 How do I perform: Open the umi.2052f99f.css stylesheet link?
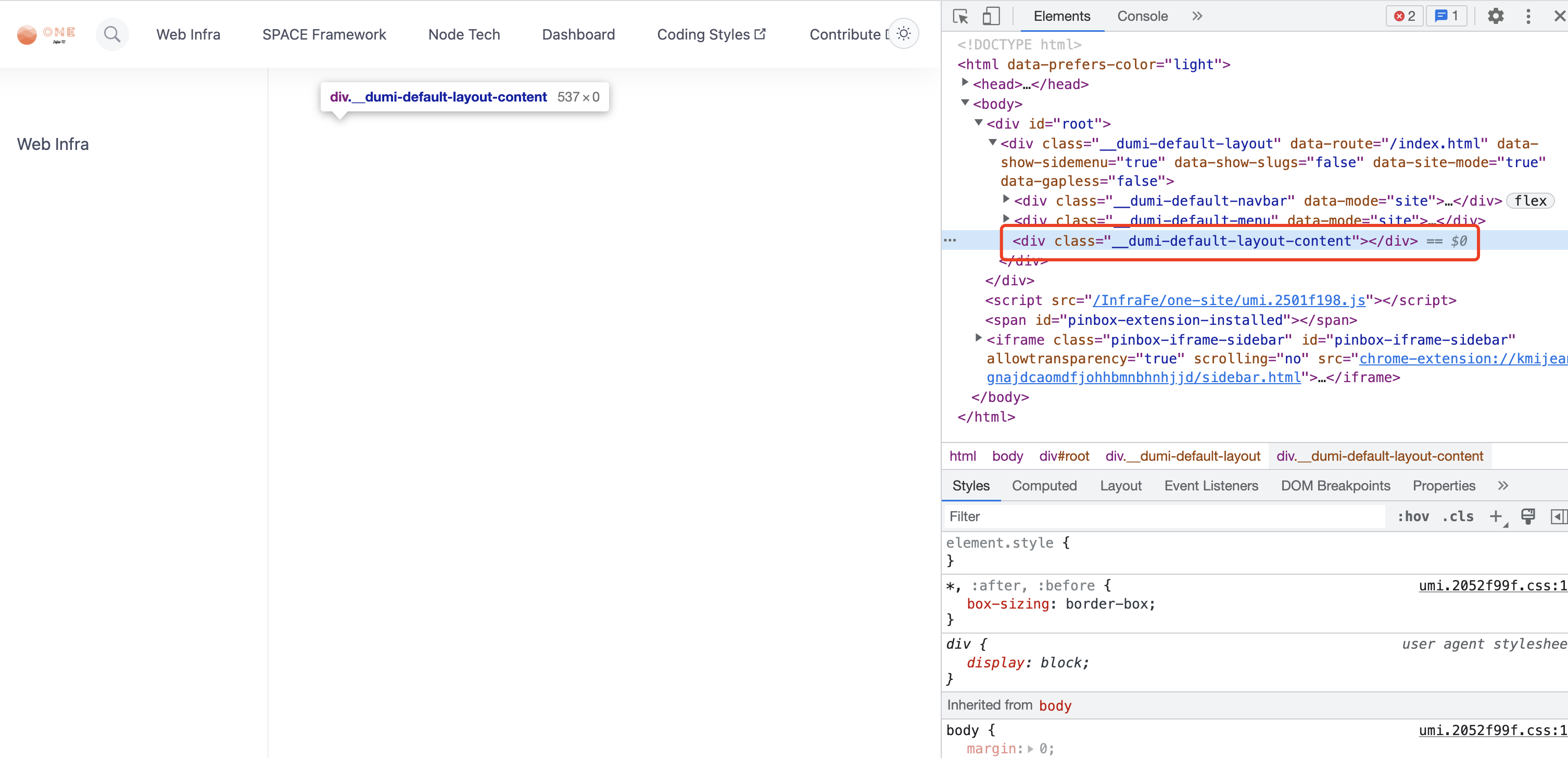coord(1490,585)
